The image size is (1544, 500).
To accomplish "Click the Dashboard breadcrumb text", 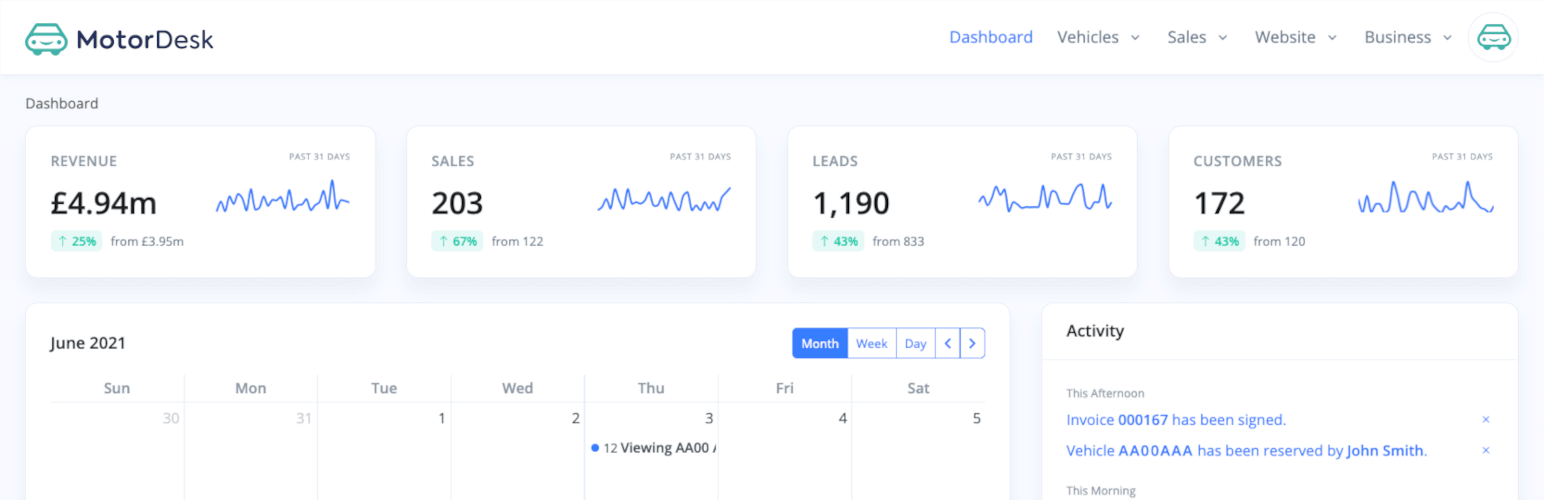I will (x=62, y=103).
